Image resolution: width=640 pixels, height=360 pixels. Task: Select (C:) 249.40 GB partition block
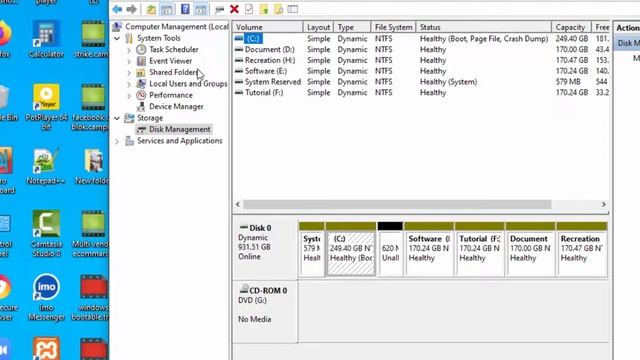[351, 249]
